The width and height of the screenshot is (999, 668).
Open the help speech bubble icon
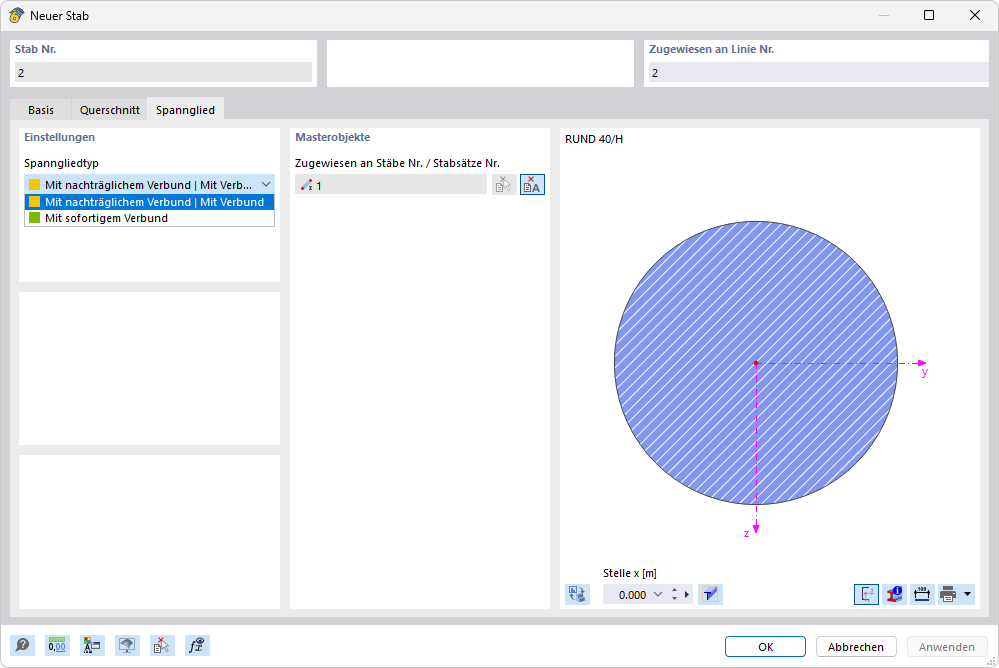(x=22, y=646)
